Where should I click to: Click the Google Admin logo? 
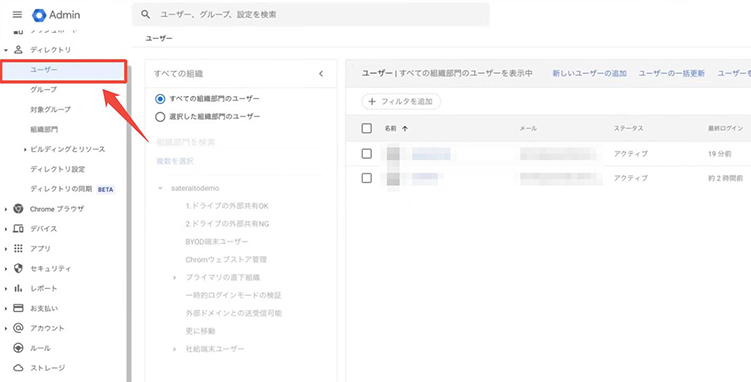pyautogui.click(x=56, y=15)
